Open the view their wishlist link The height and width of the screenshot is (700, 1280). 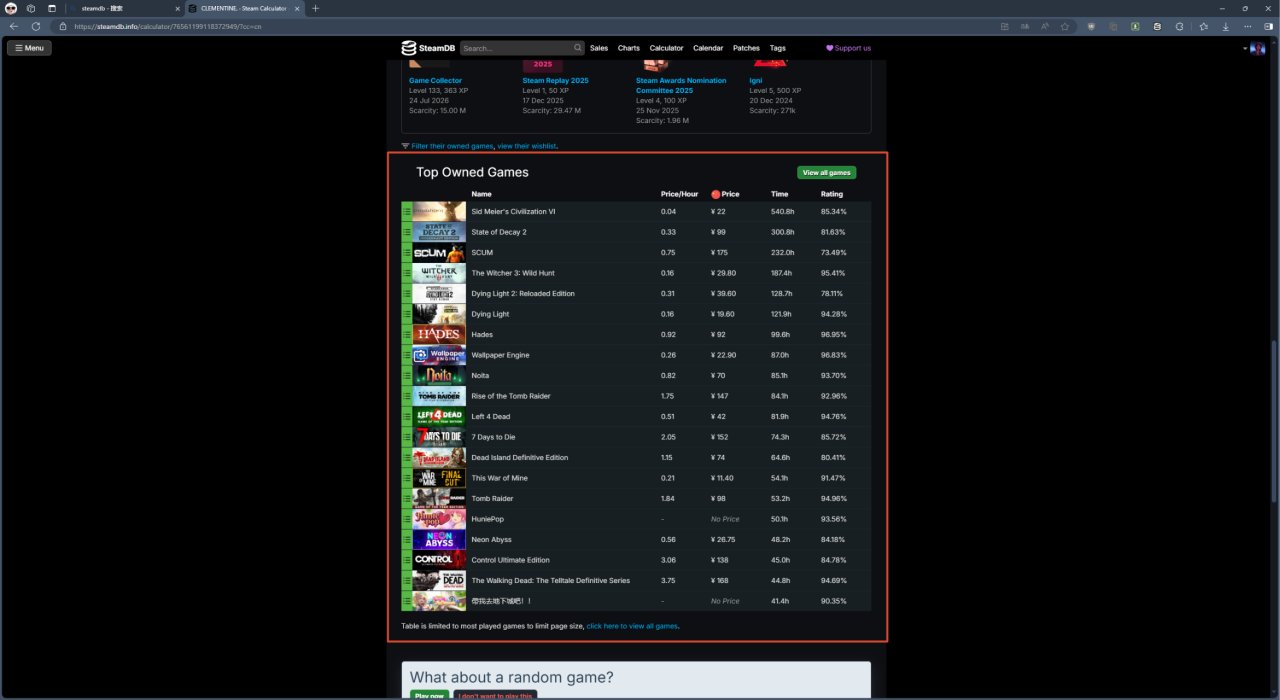[527, 146]
